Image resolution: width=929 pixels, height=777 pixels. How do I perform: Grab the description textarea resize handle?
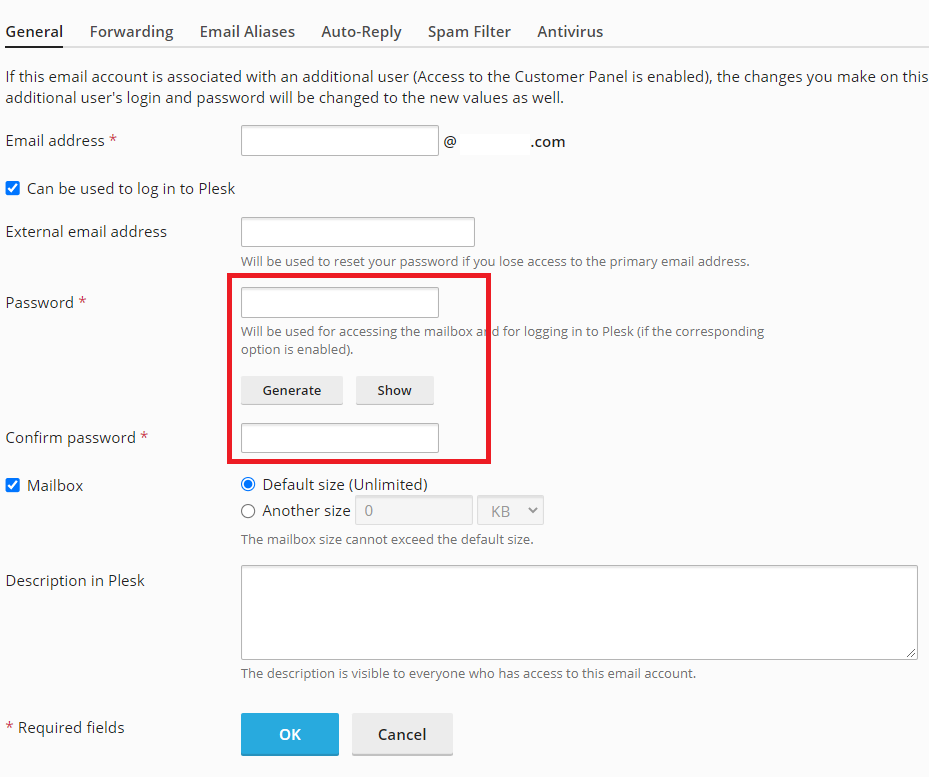(x=911, y=653)
